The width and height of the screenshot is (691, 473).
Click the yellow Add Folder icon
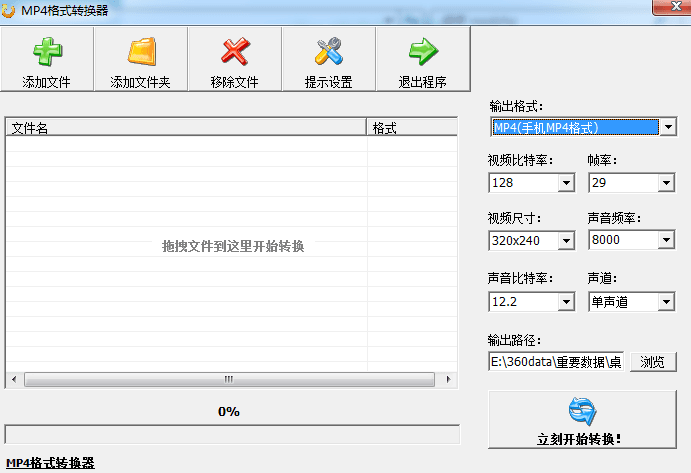(x=142, y=51)
